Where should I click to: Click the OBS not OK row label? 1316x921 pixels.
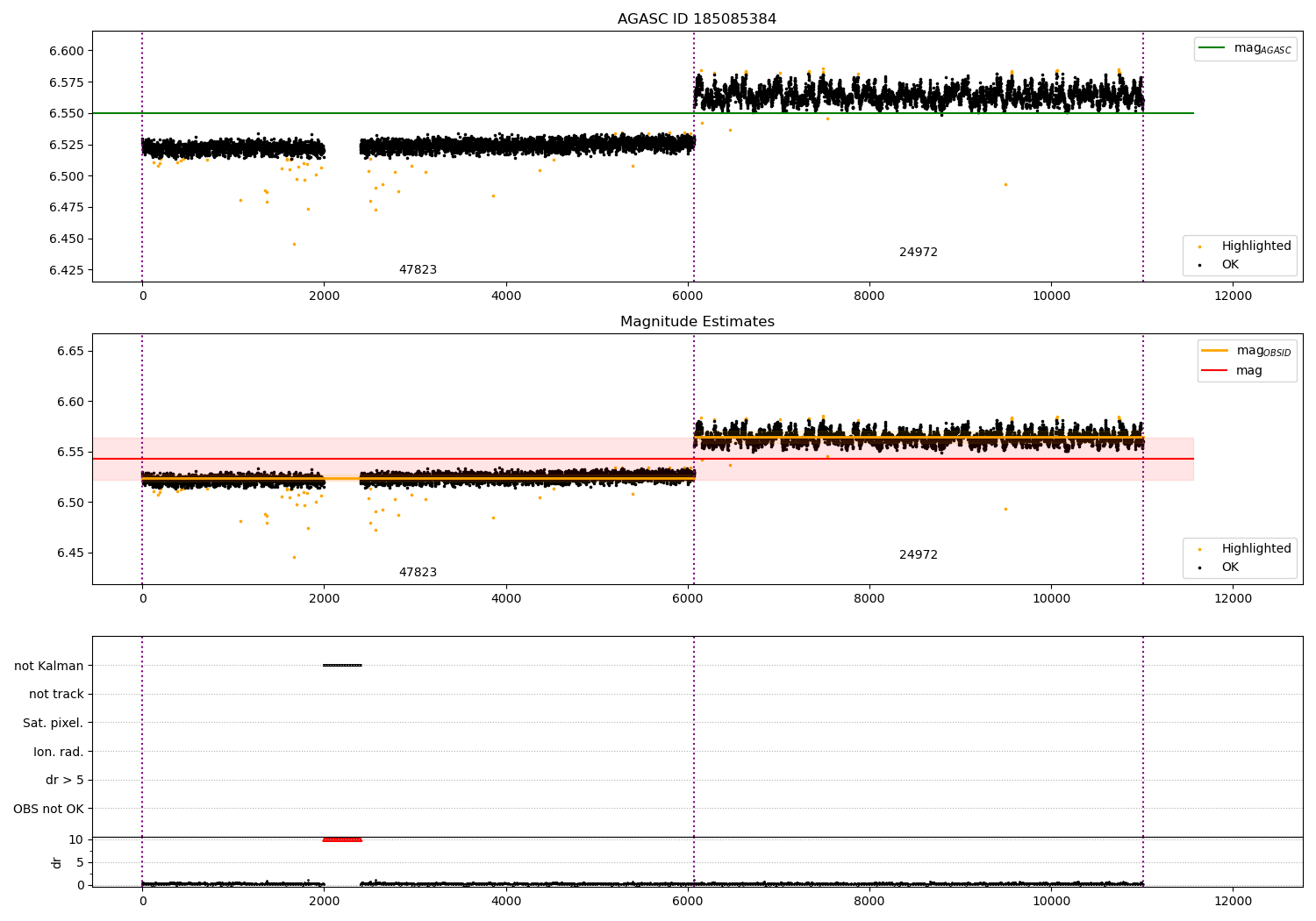coord(48,809)
